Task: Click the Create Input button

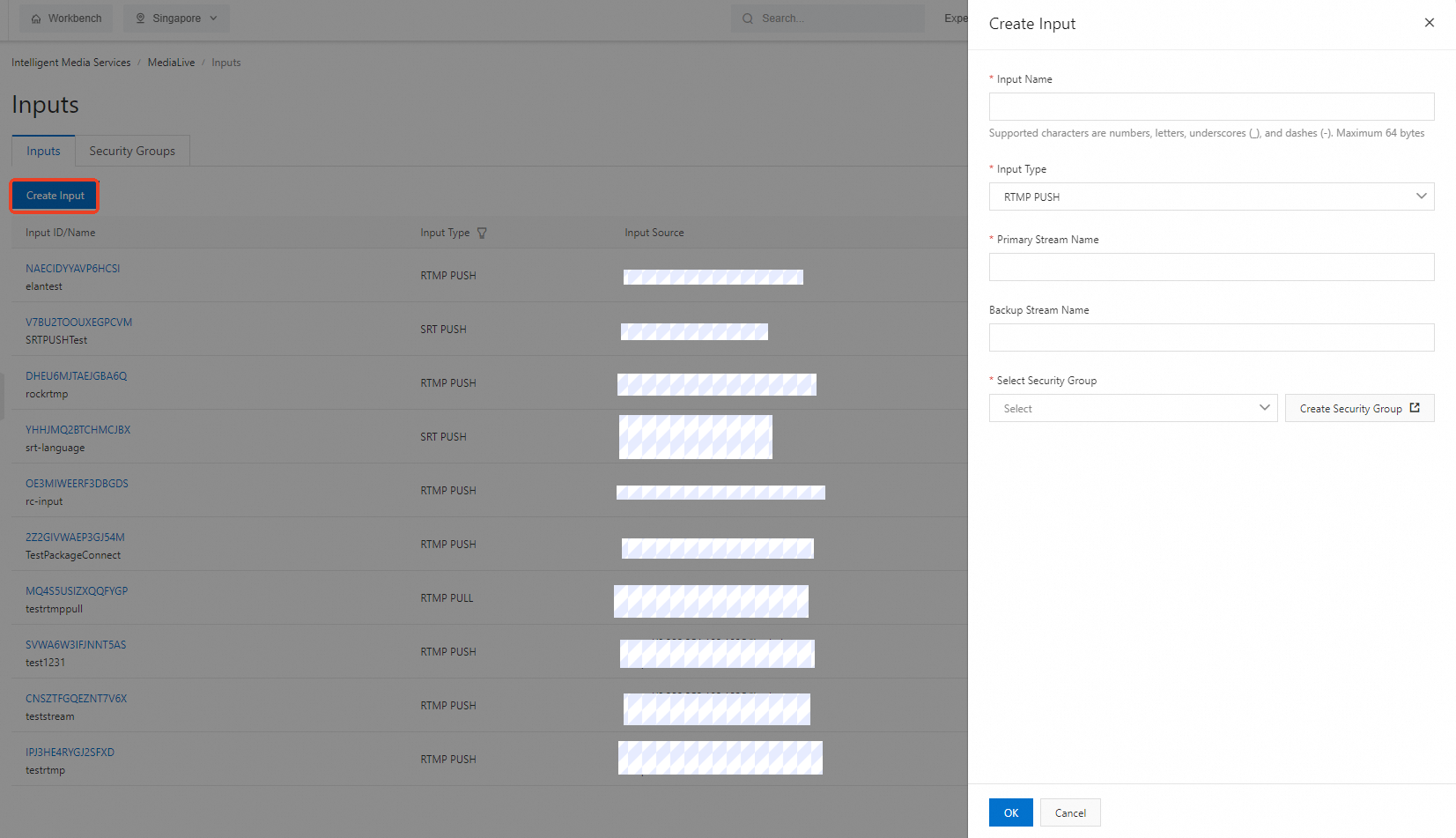Action: coord(54,195)
